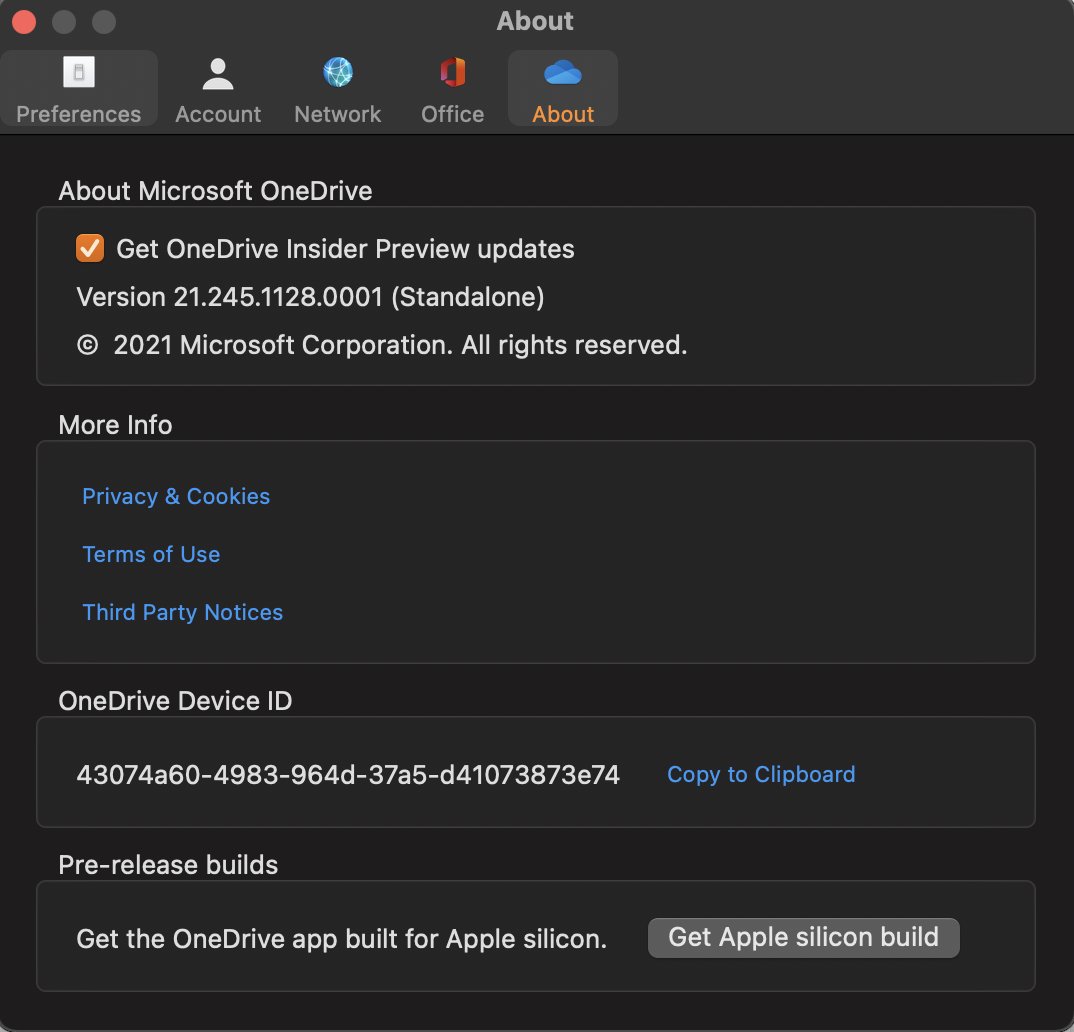
Task: Open the Privacy & Cookies link
Action: point(176,496)
